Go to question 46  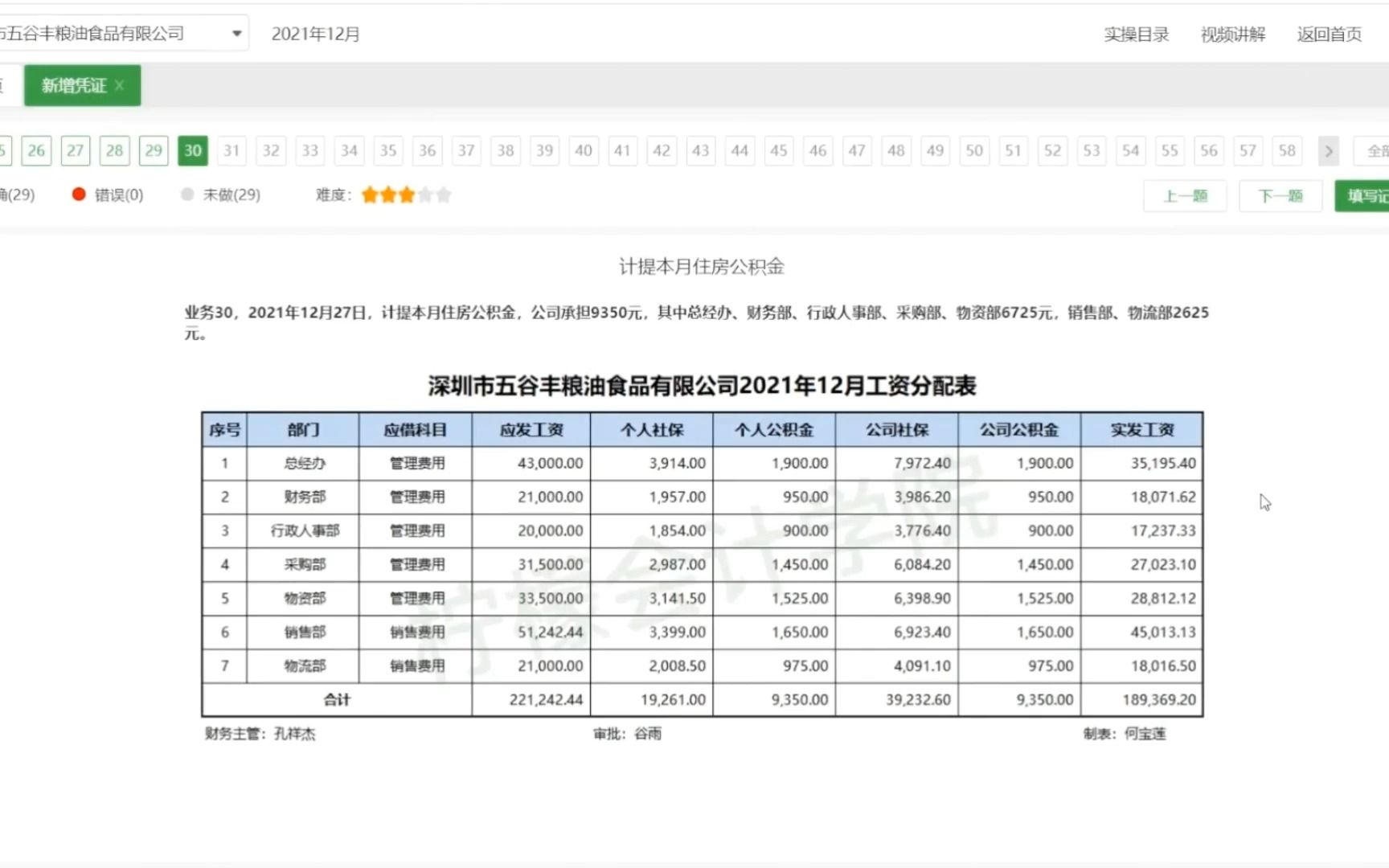[818, 150]
